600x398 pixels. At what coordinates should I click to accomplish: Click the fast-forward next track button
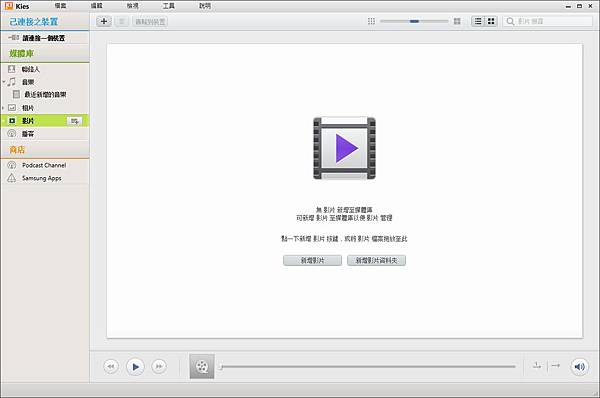point(159,366)
